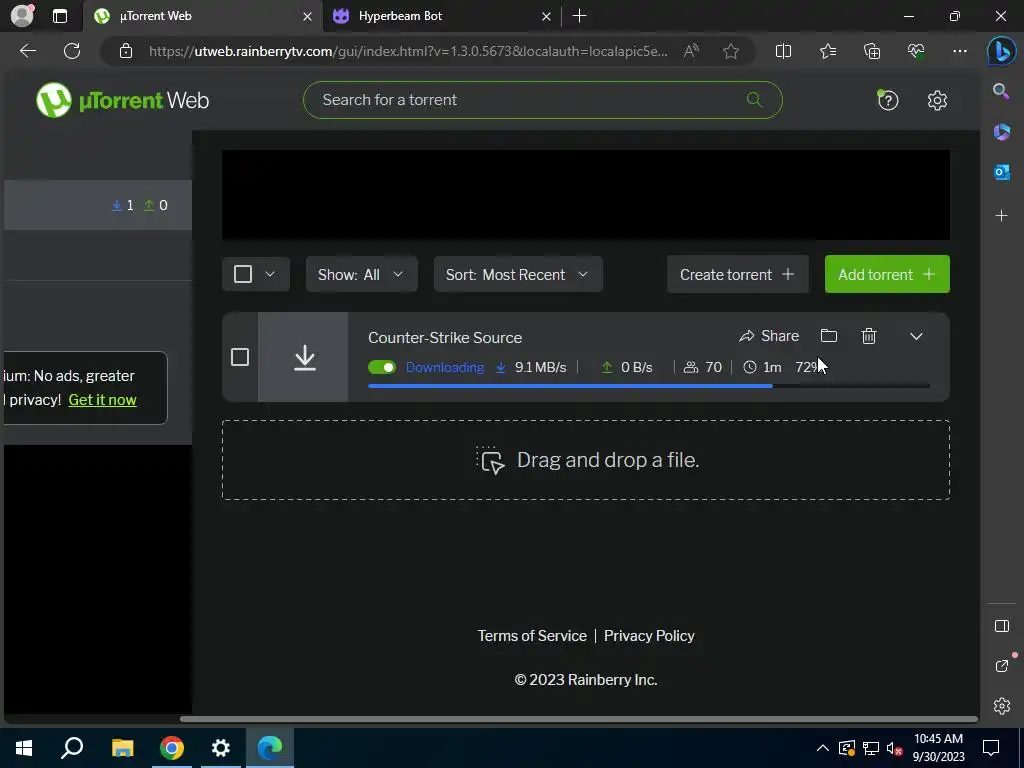The height and width of the screenshot is (768, 1024).
Task: Check the Counter-Strike Source torrent checkbox
Action: pos(240,357)
